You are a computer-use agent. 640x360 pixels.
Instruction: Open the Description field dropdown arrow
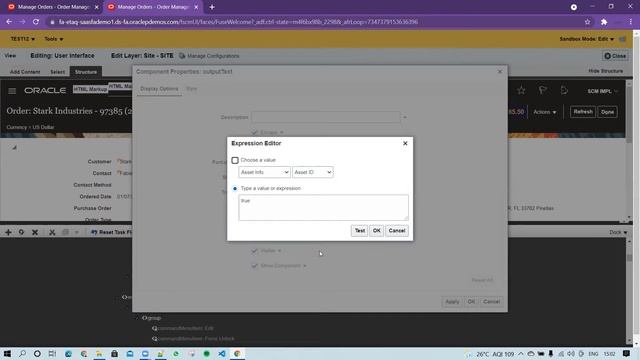point(405,118)
